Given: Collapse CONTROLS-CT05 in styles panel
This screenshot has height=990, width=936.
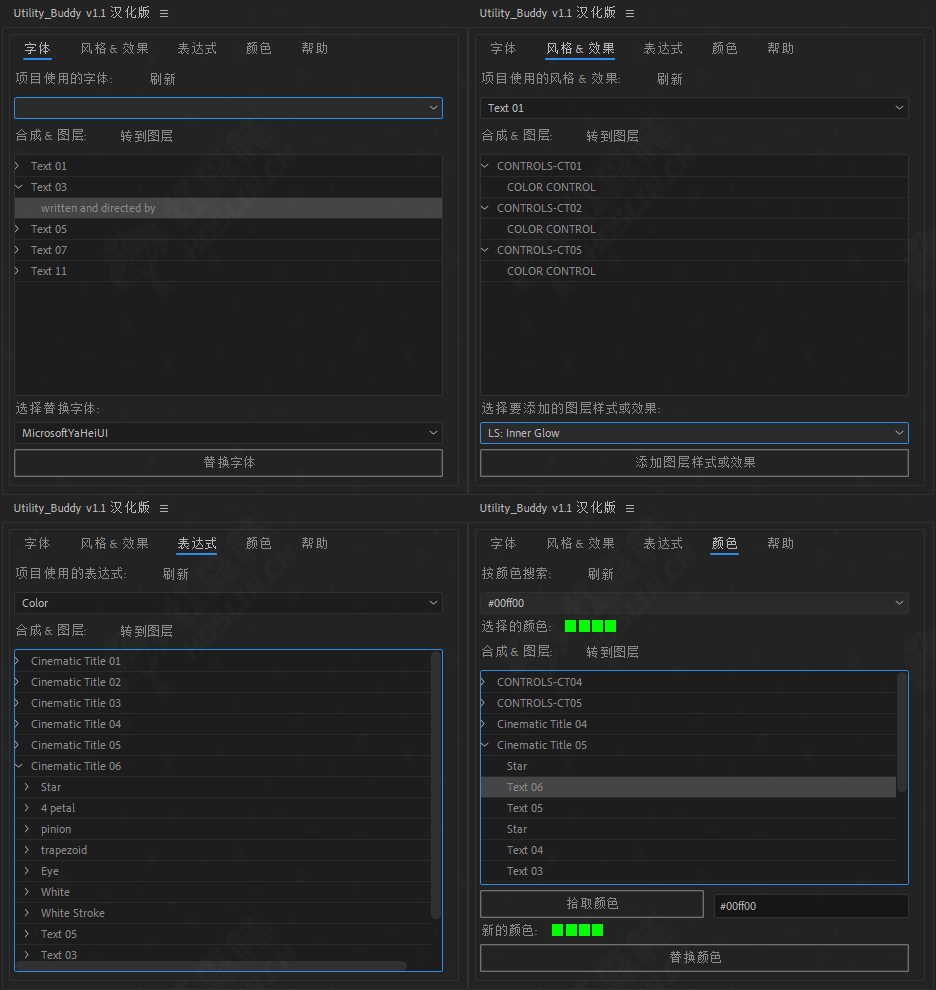Looking at the screenshot, I should click(x=485, y=250).
